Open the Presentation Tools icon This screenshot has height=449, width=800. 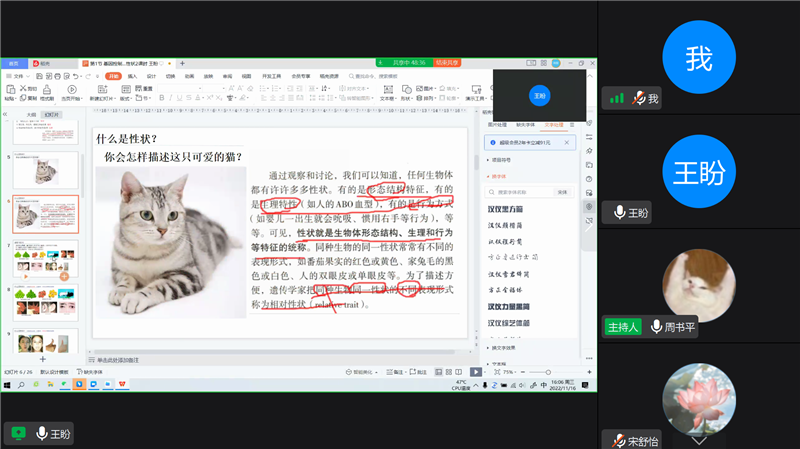coord(476,89)
